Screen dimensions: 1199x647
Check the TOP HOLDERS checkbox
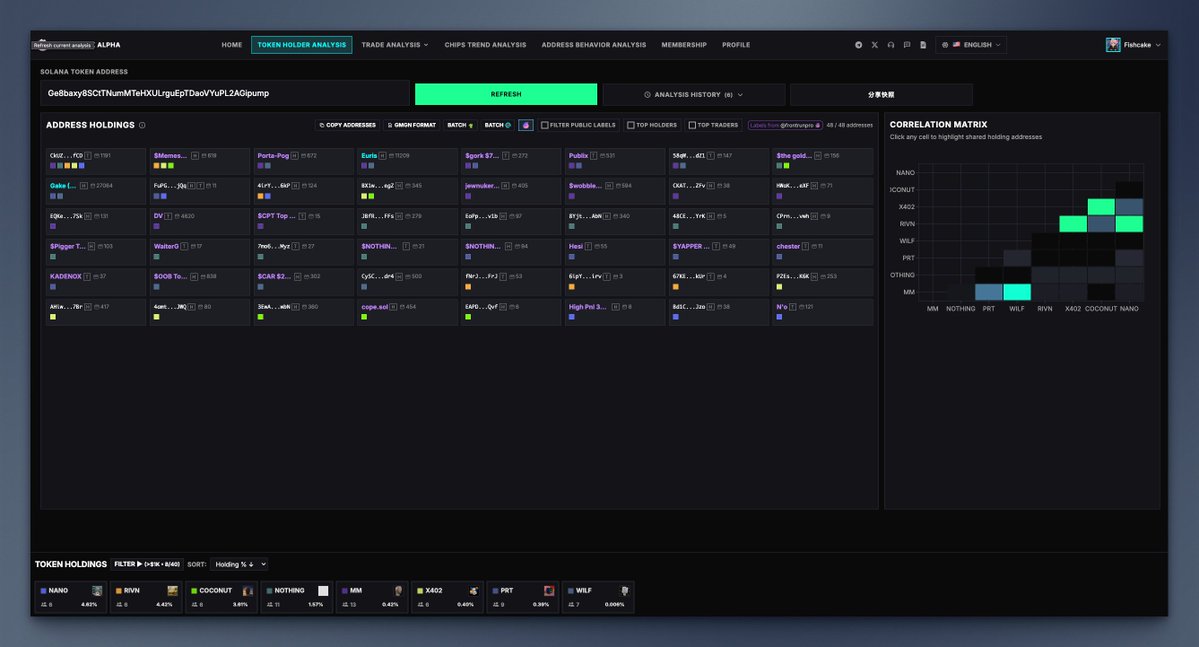tap(630, 124)
